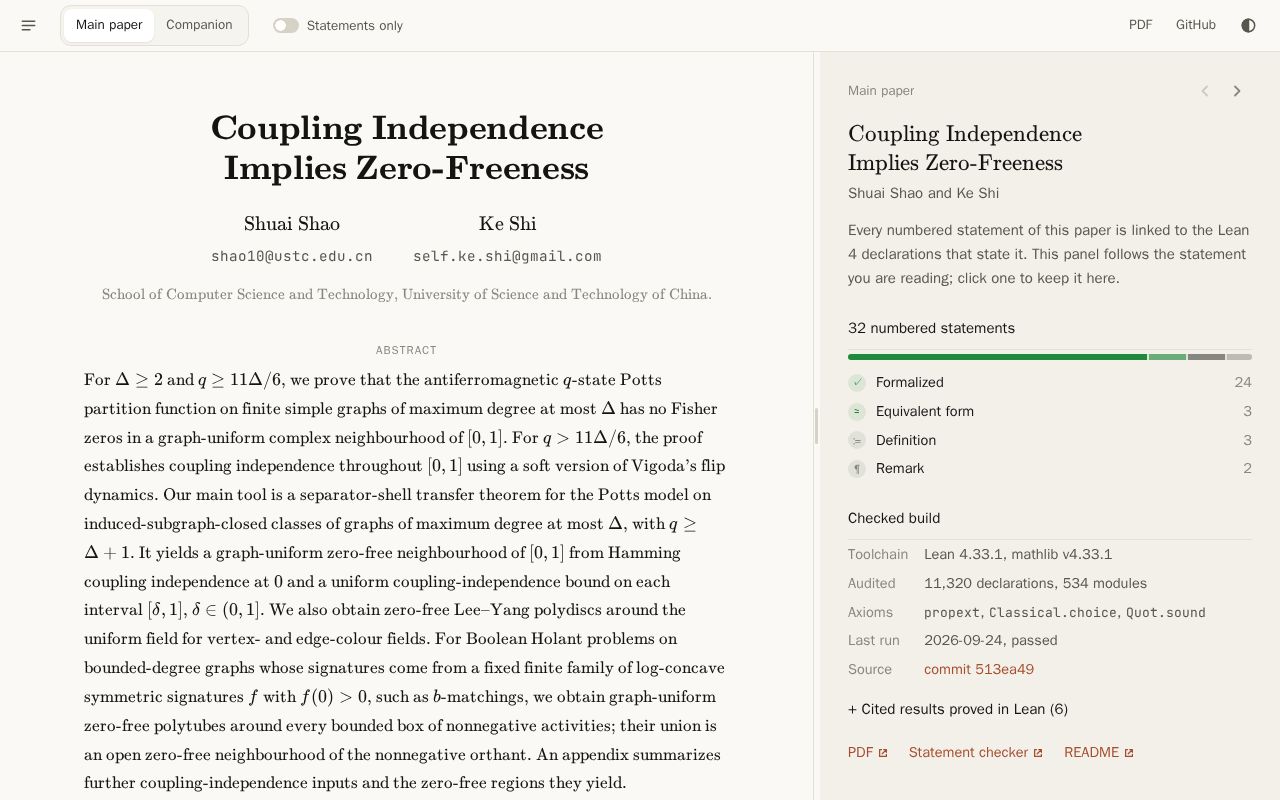This screenshot has width=1280, height=800.
Task: Click the Checked build heading
Action: (x=894, y=518)
